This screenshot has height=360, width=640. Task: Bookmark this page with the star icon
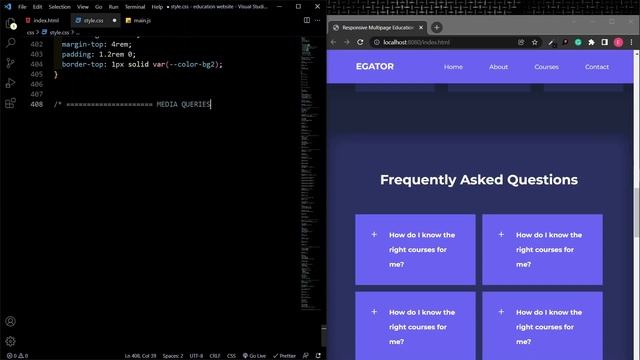(x=535, y=42)
